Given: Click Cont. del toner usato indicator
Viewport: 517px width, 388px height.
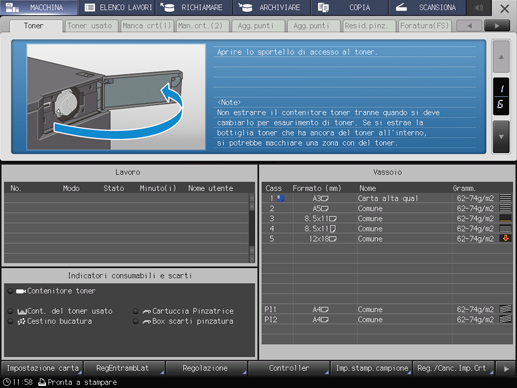Looking at the screenshot, I should click(10, 311).
